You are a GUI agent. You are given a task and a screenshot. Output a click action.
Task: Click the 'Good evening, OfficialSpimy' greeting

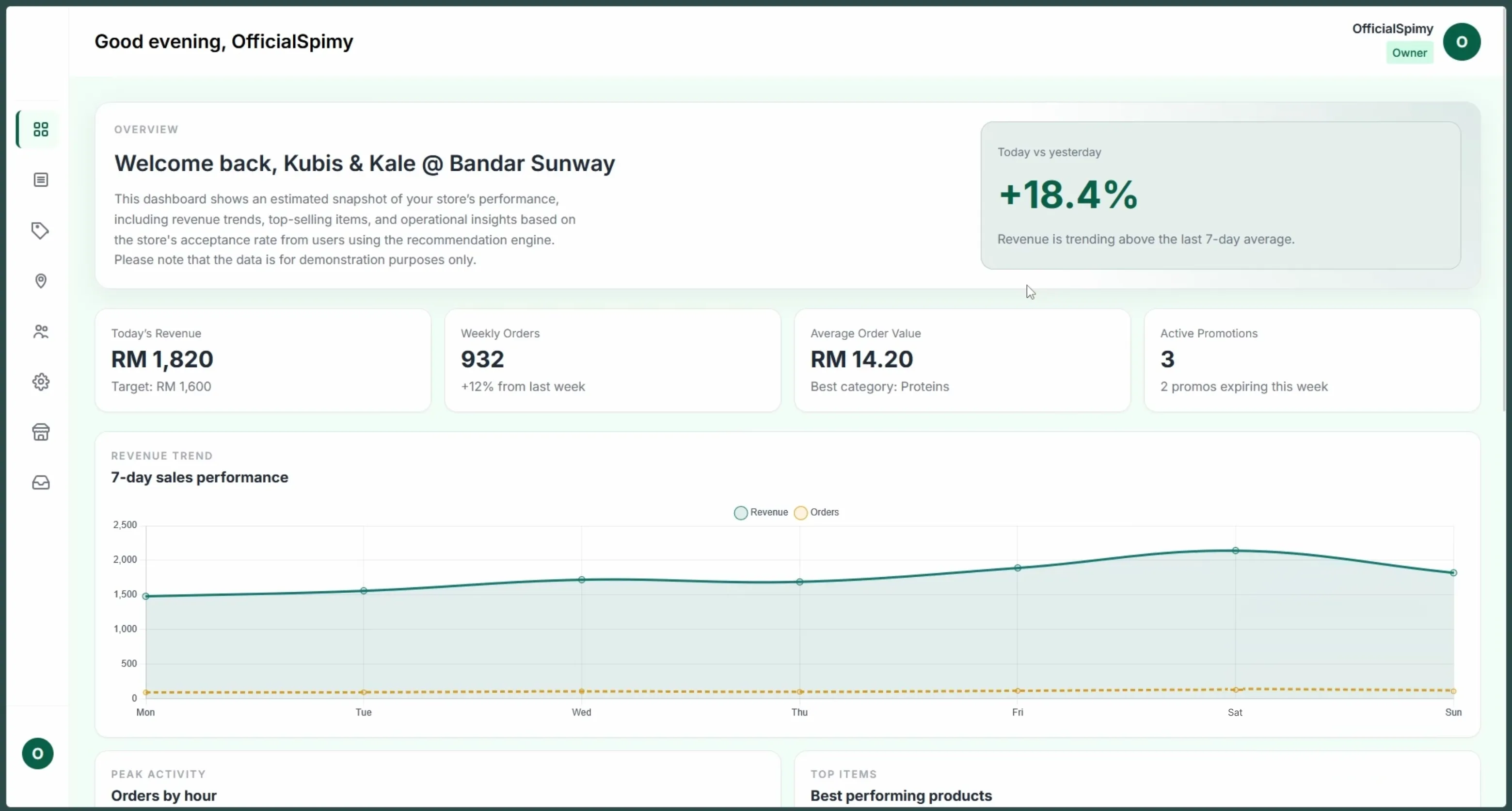[x=223, y=42]
